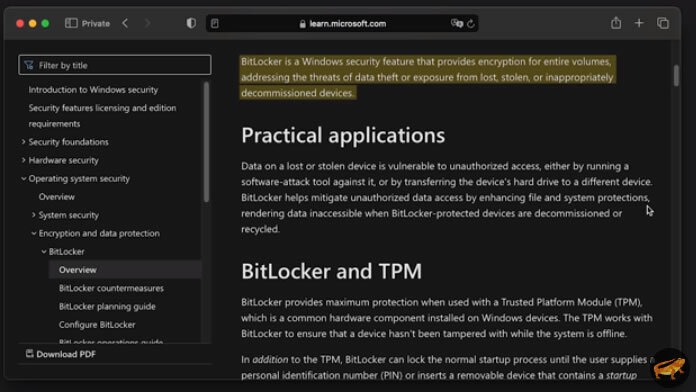
Task: Open Introduction to Windows security
Action: click(93, 90)
